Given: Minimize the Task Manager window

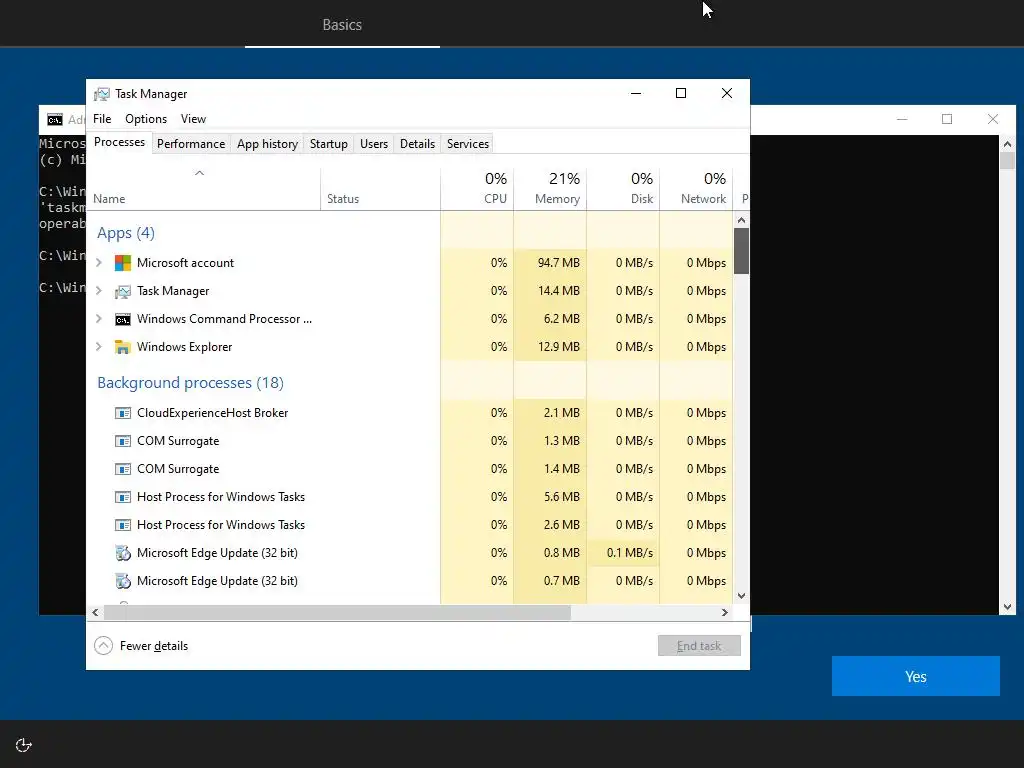Looking at the screenshot, I should pyautogui.click(x=636, y=93).
